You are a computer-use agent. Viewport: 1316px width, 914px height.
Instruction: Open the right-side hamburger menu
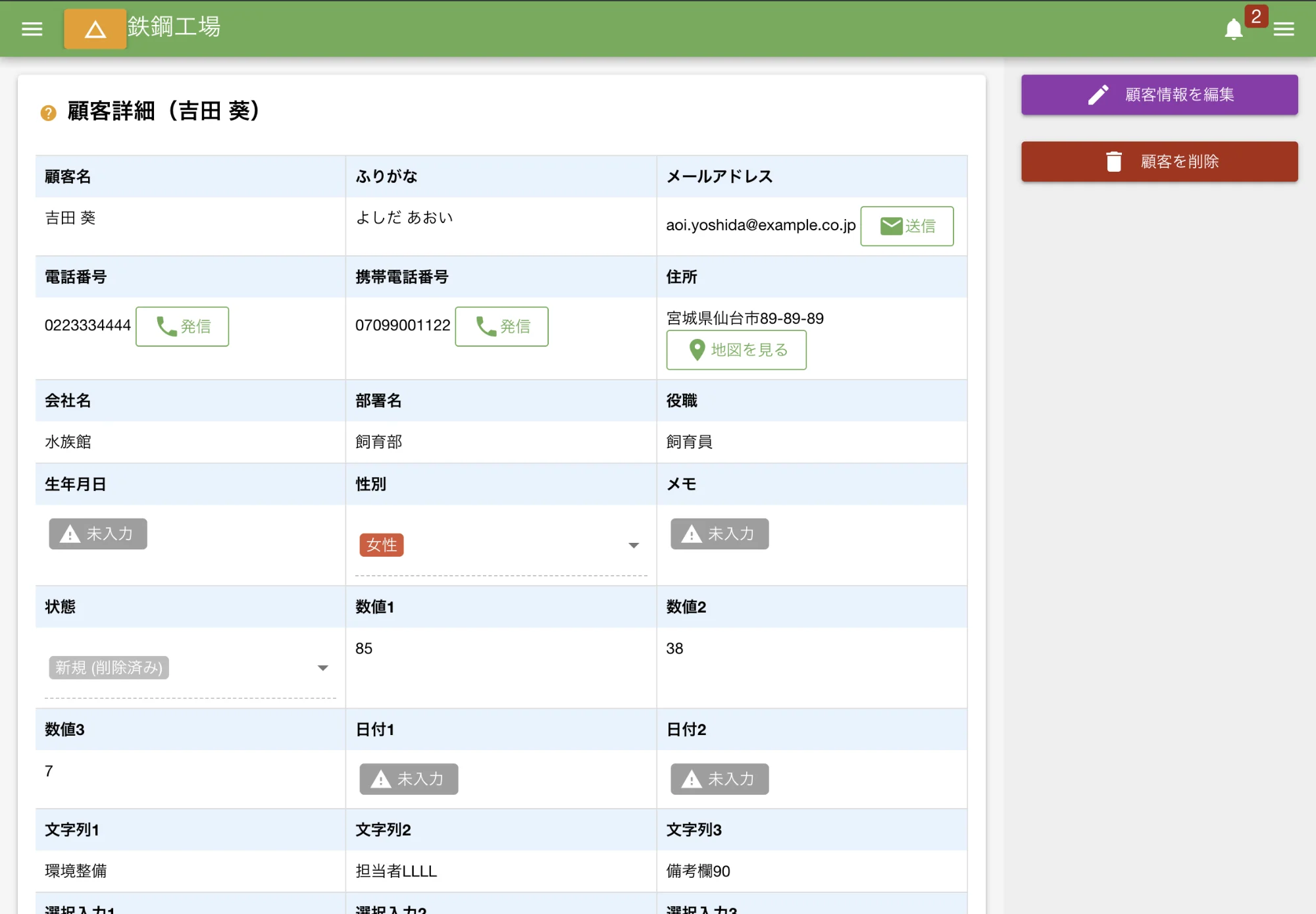click(x=1283, y=29)
